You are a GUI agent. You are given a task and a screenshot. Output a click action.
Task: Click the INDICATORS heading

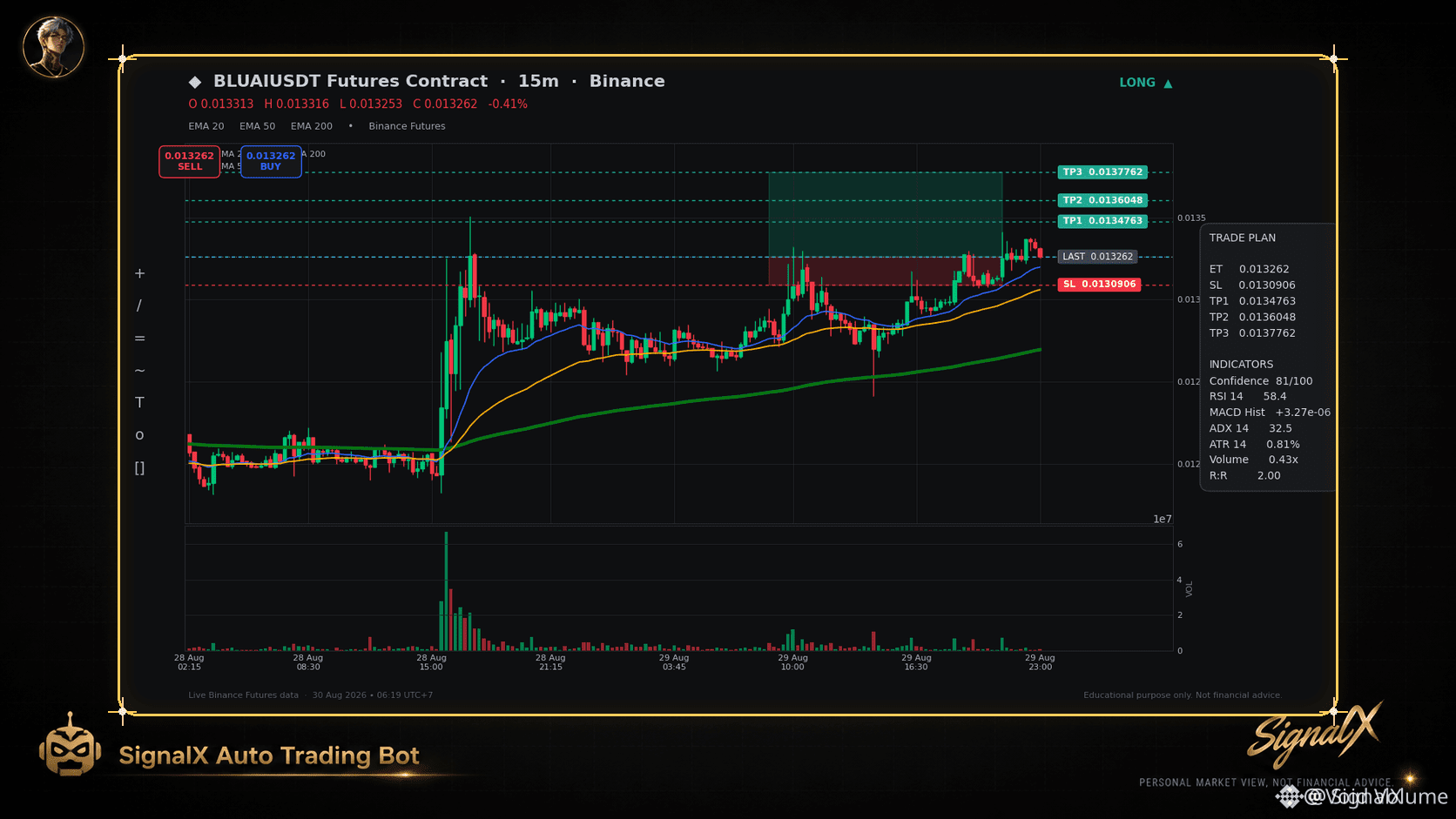1241,365
